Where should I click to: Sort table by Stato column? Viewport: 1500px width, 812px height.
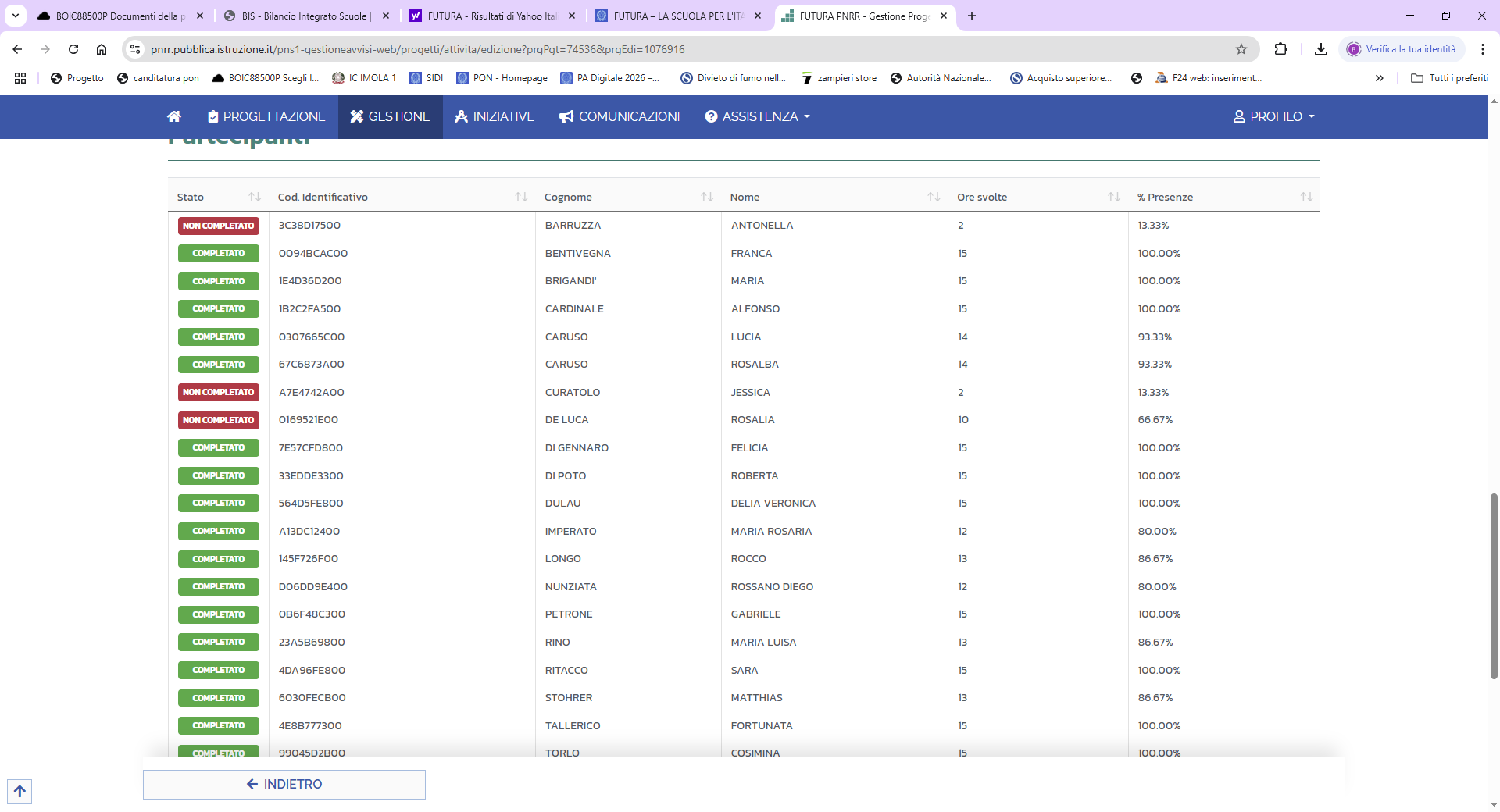(x=255, y=197)
